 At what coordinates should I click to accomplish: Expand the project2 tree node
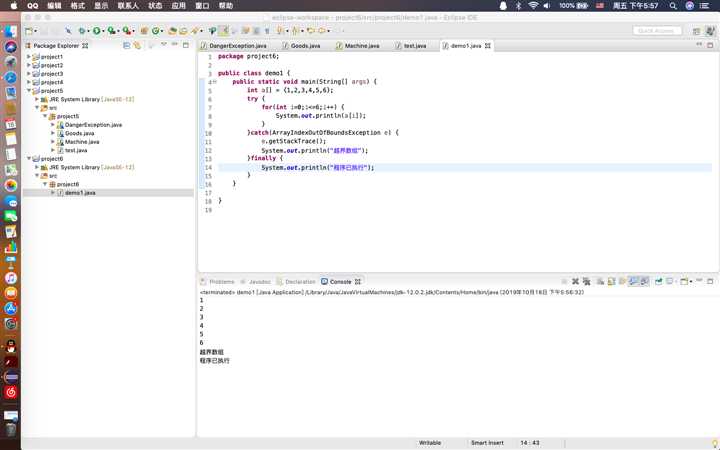coord(28,65)
